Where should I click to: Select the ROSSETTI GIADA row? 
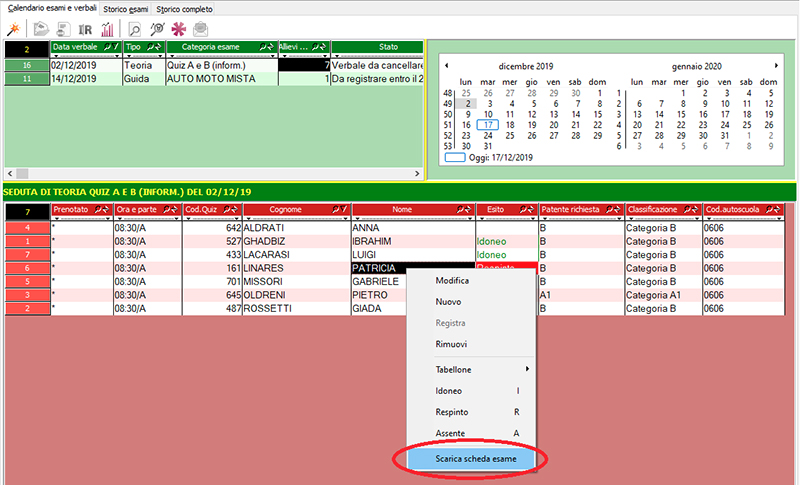pyautogui.click(x=300, y=308)
